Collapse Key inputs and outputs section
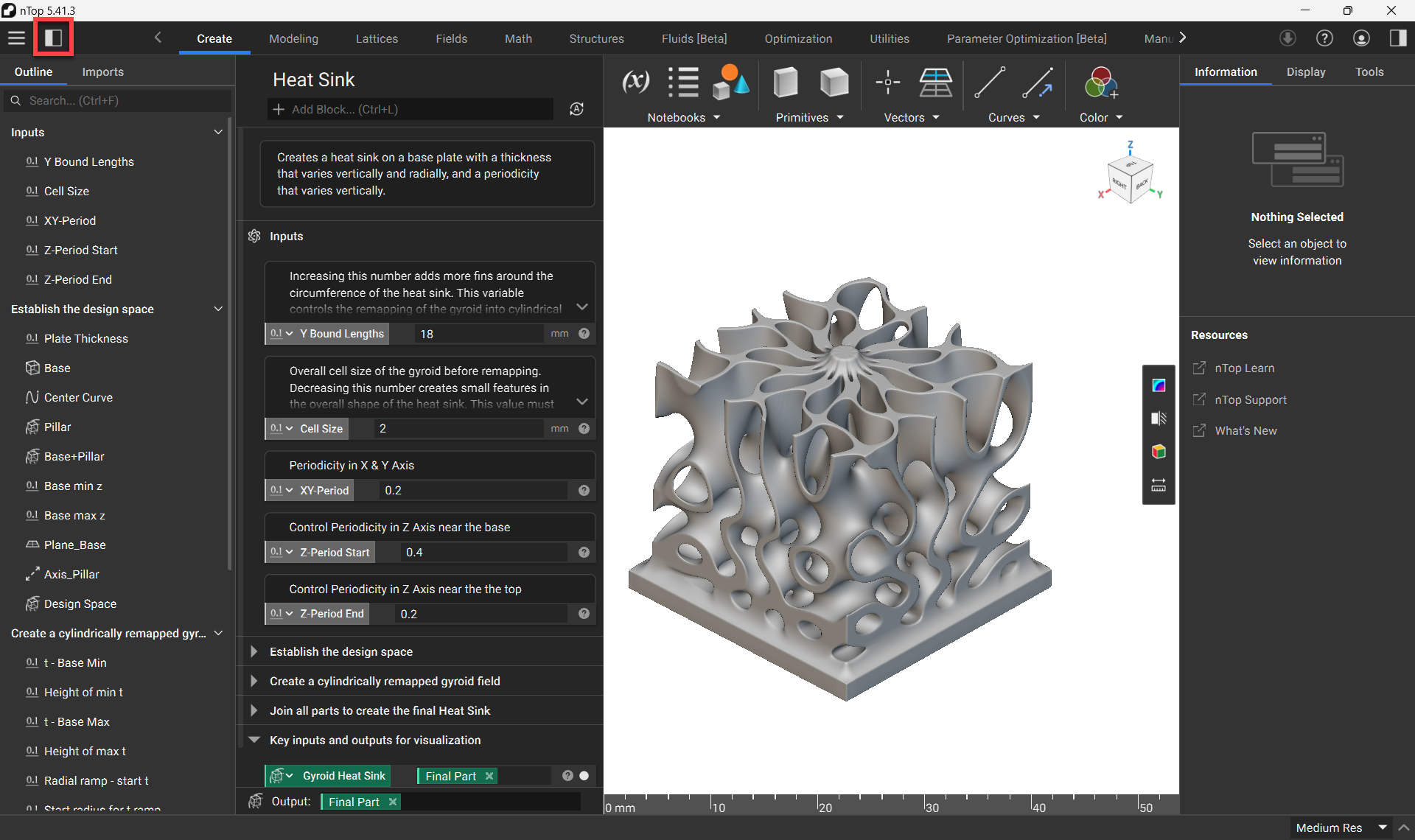Screen dimensions: 1415x840 pyautogui.click(x=254, y=740)
